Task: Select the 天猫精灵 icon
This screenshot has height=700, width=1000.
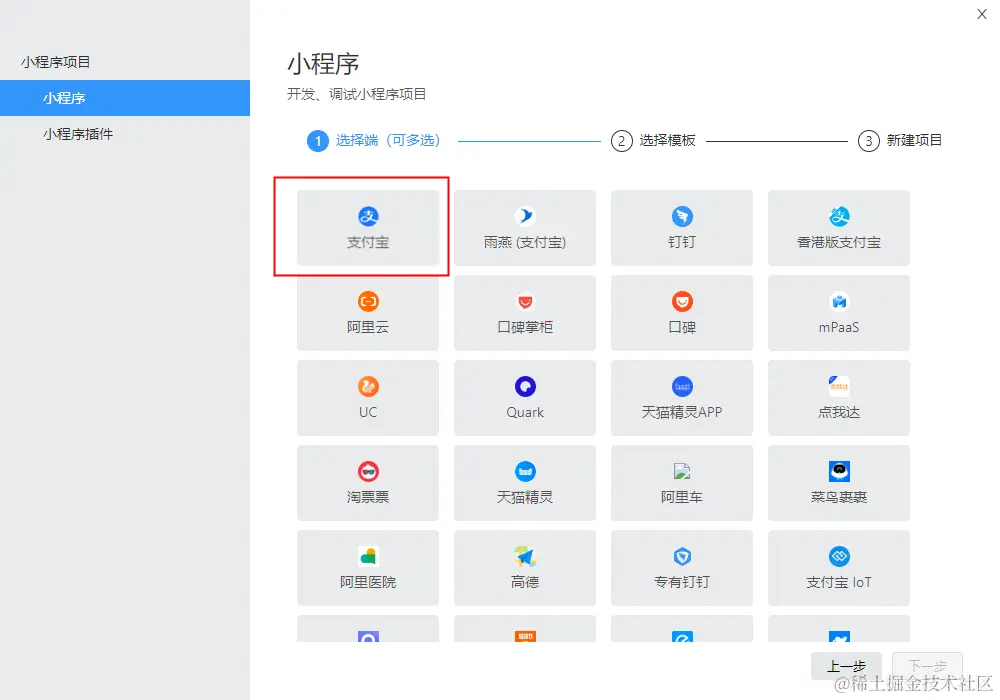Action: coord(525,472)
